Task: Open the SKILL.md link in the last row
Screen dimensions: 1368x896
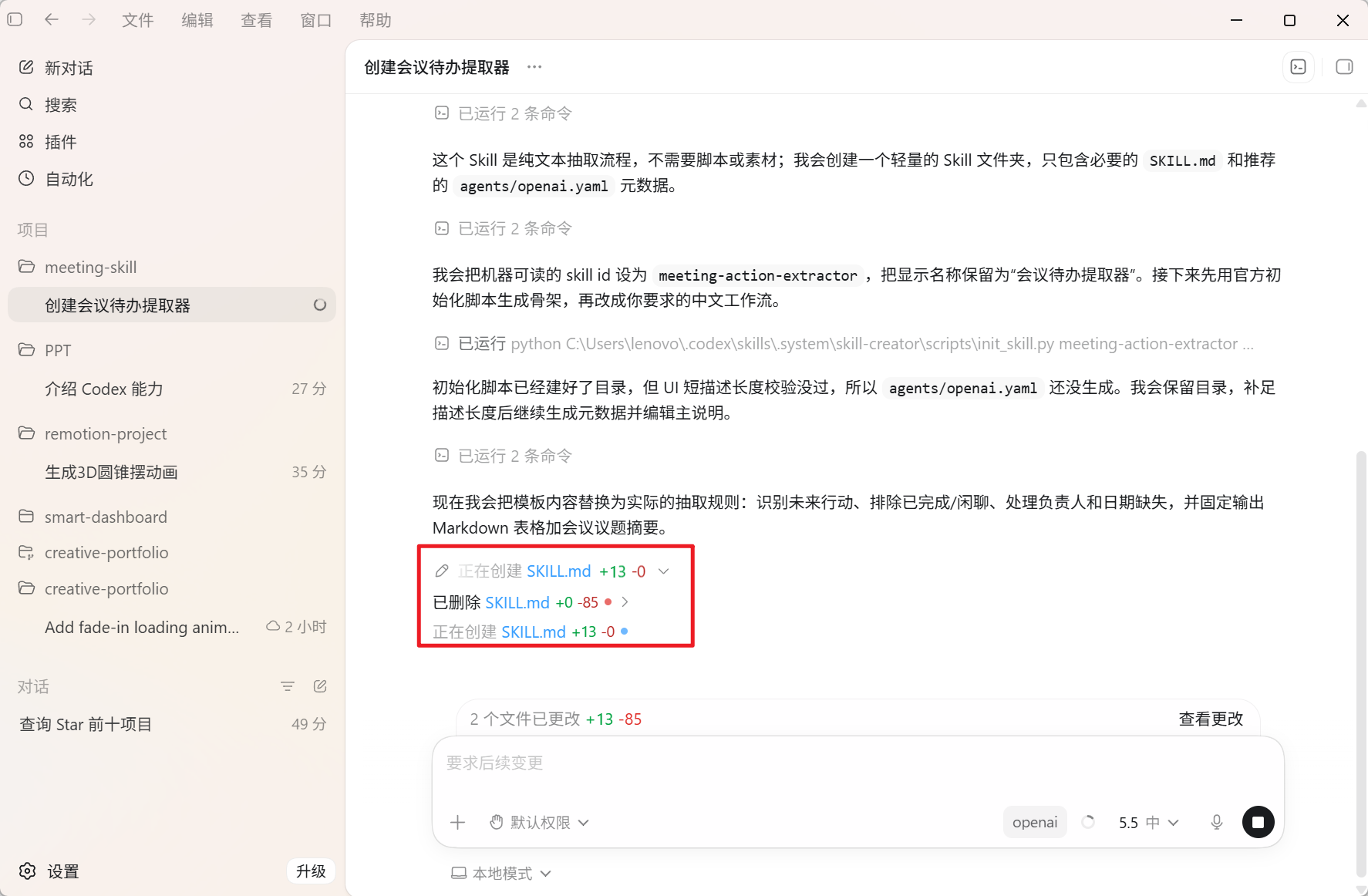Action: pyautogui.click(x=534, y=632)
